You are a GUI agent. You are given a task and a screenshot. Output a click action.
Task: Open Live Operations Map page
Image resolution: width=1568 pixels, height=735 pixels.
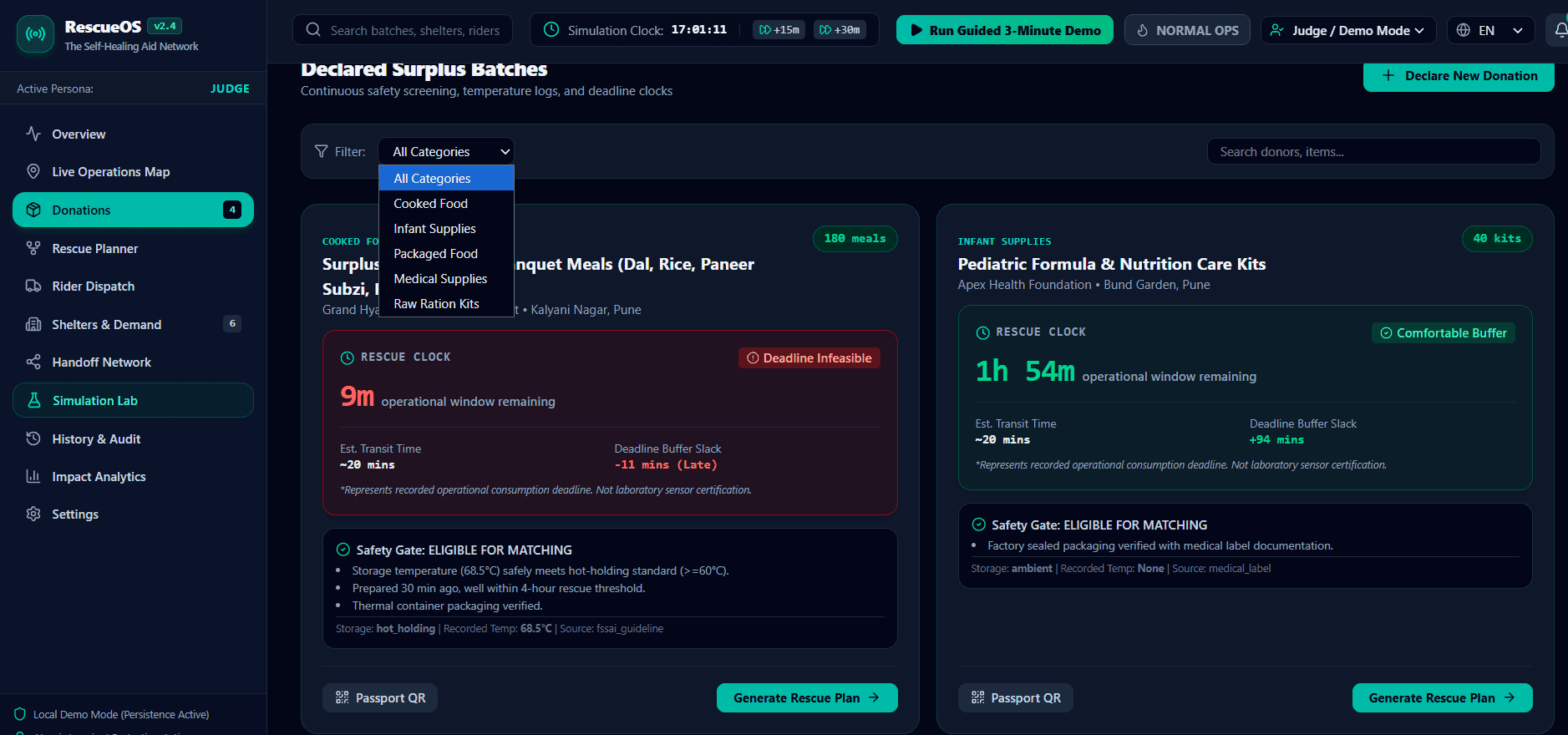point(133,171)
